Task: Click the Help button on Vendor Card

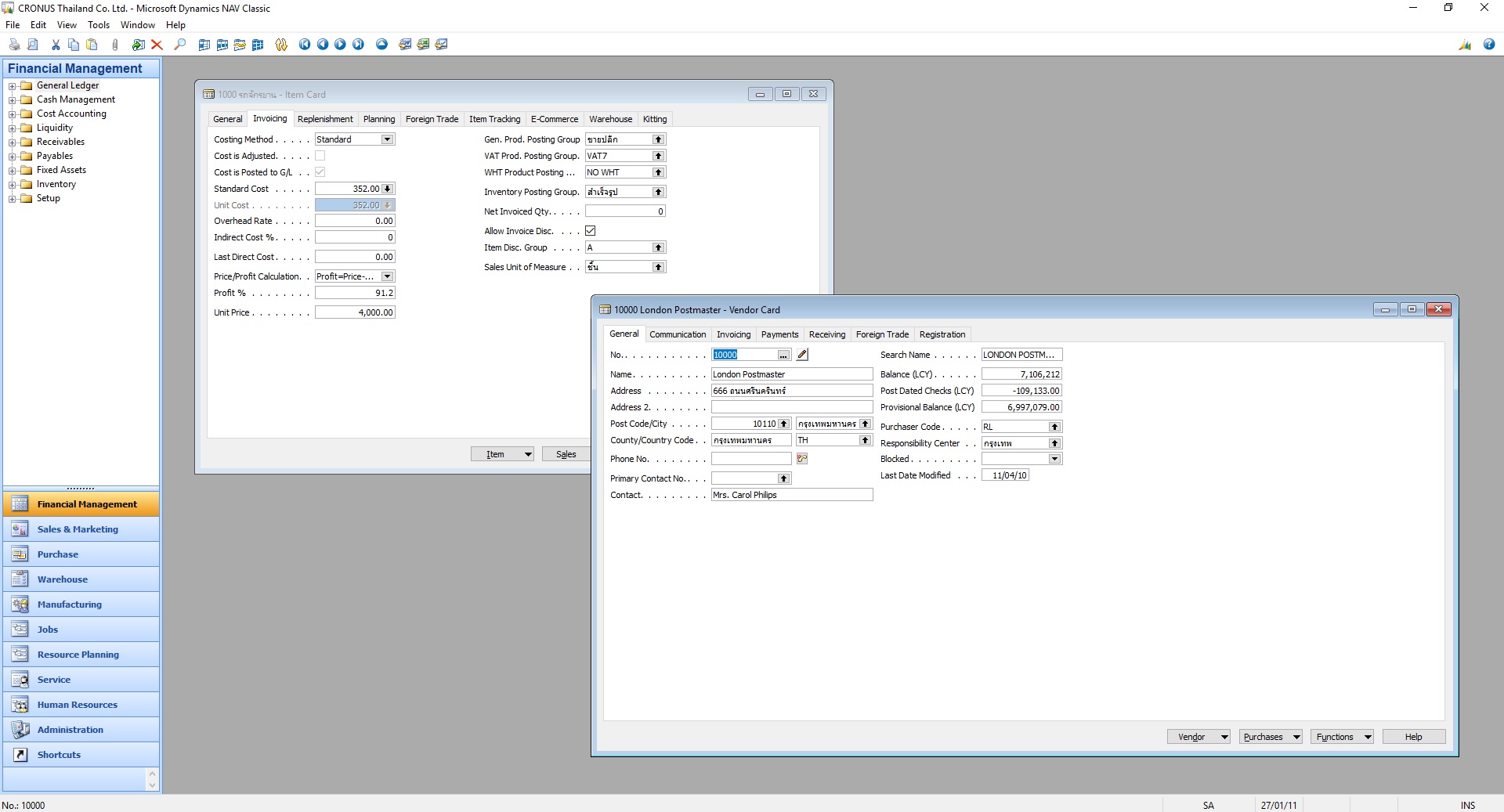Action: tap(1413, 737)
